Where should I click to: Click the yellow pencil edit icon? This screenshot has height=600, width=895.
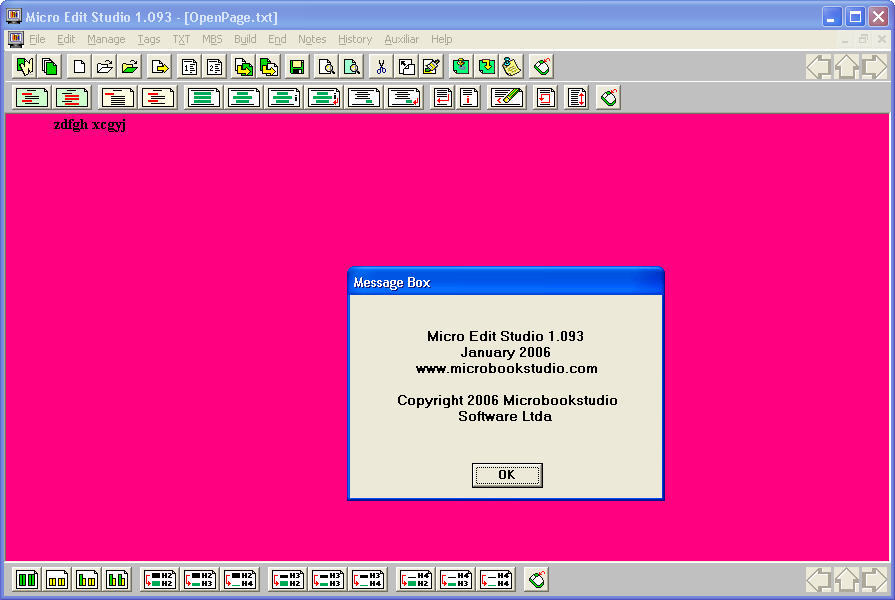(432, 67)
